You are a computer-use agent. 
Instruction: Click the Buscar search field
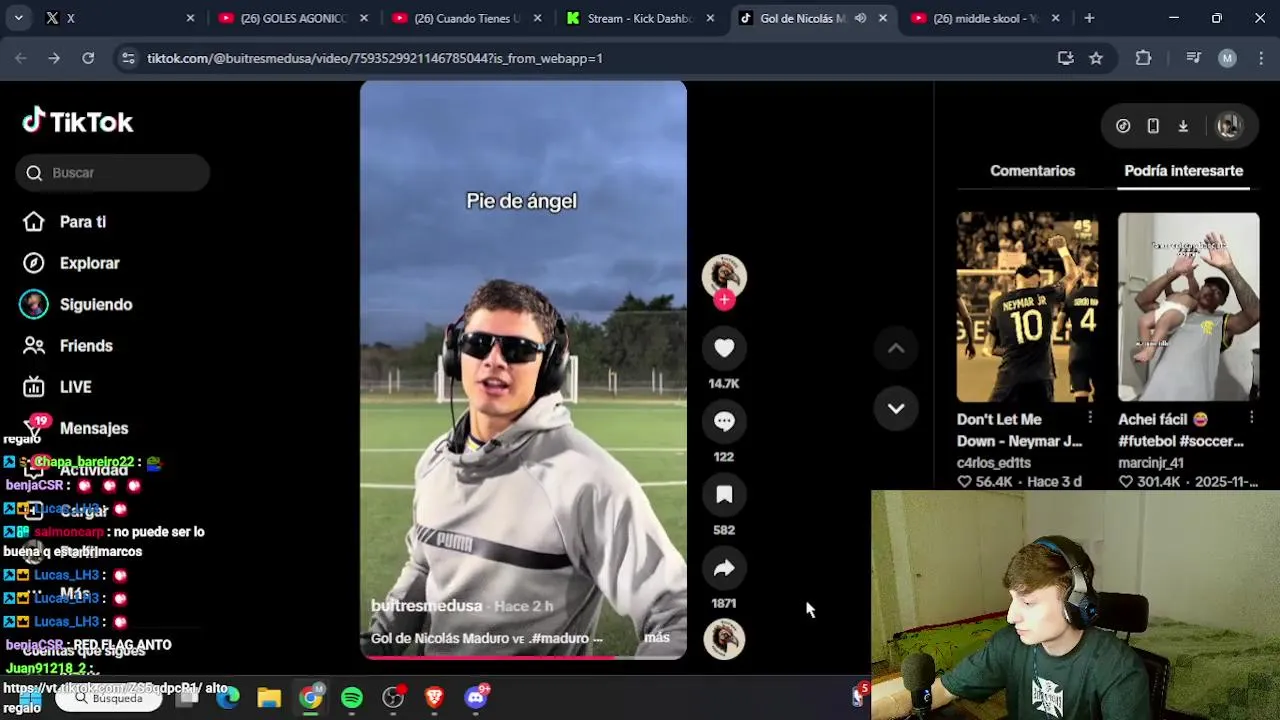click(112, 173)
